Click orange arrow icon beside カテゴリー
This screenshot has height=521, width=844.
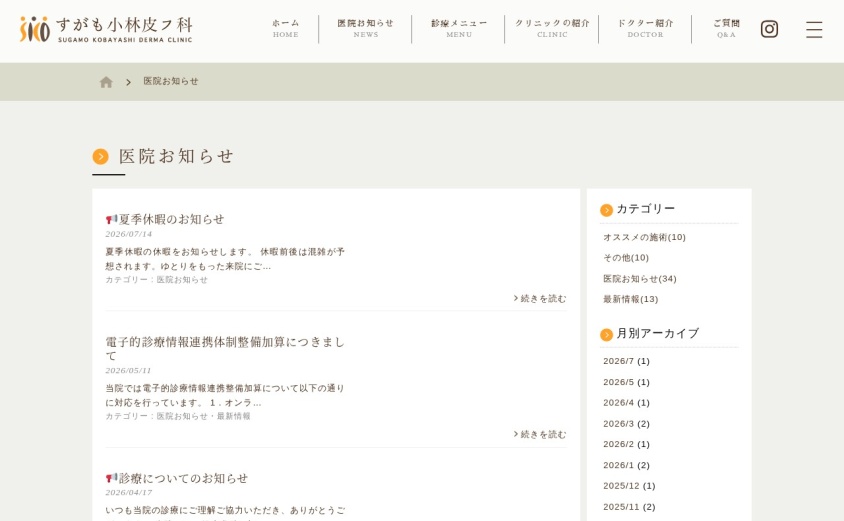click(607, 210)
